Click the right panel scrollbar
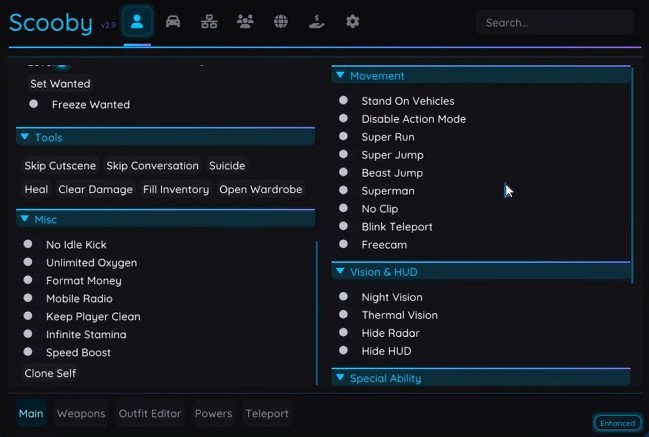The height and width of the screenshot is (437, 649). pyautogui.click(x=632, y=175)
